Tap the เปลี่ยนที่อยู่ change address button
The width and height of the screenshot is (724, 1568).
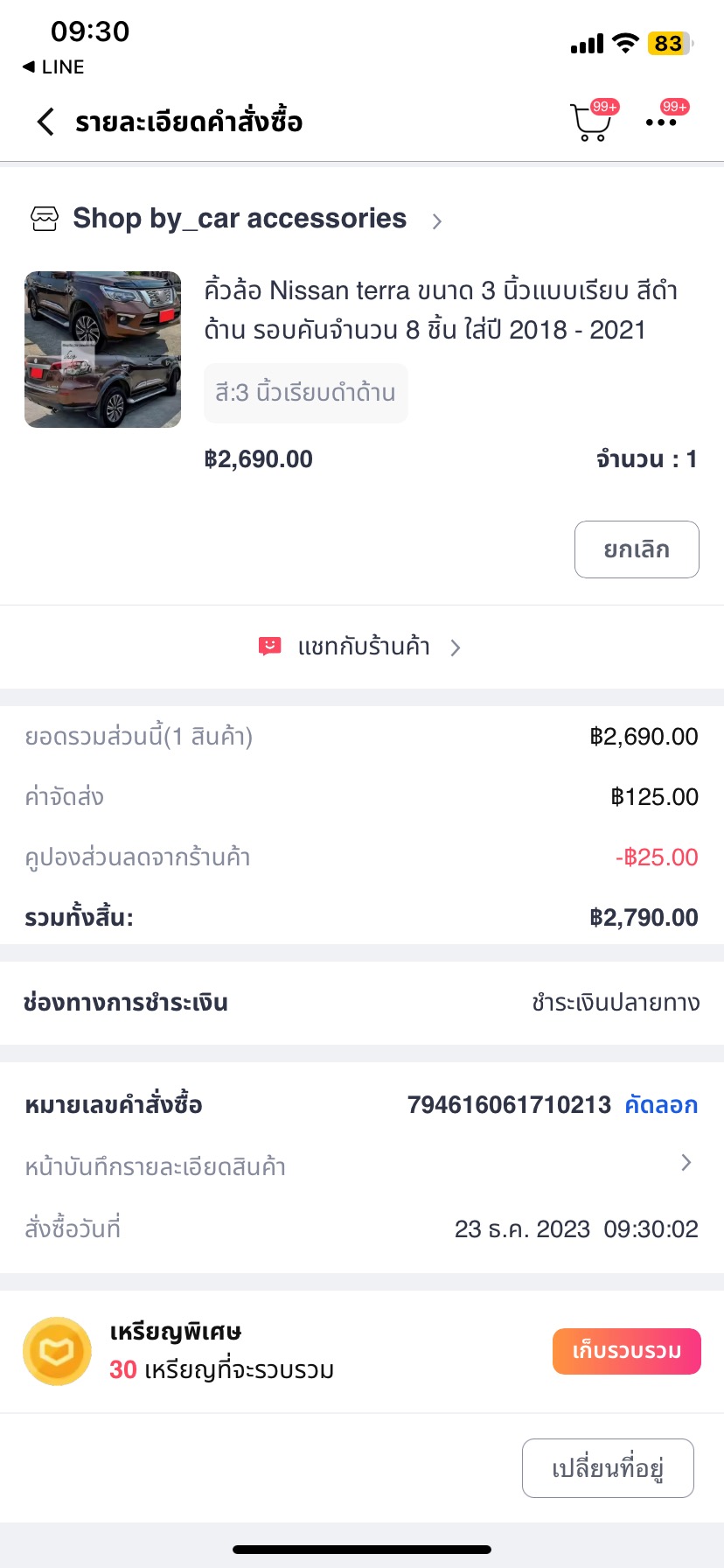[608, 1468]
